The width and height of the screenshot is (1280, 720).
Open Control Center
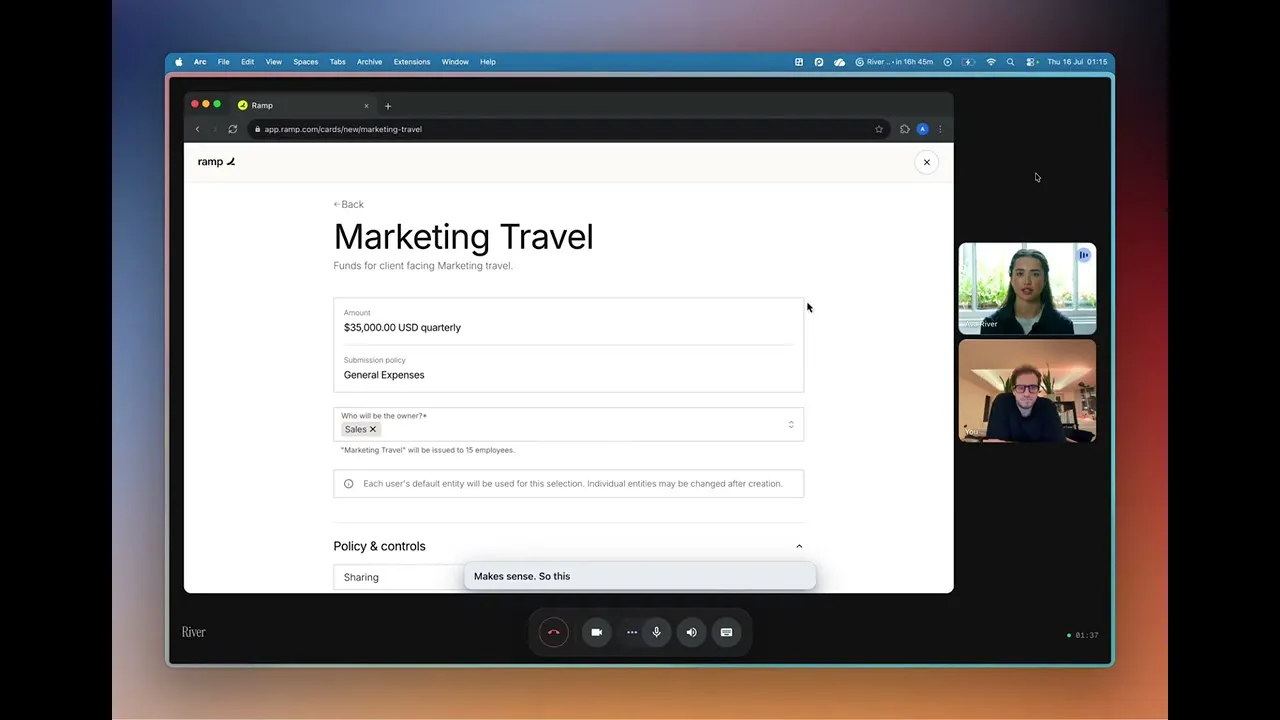(x=1031, y=62)
